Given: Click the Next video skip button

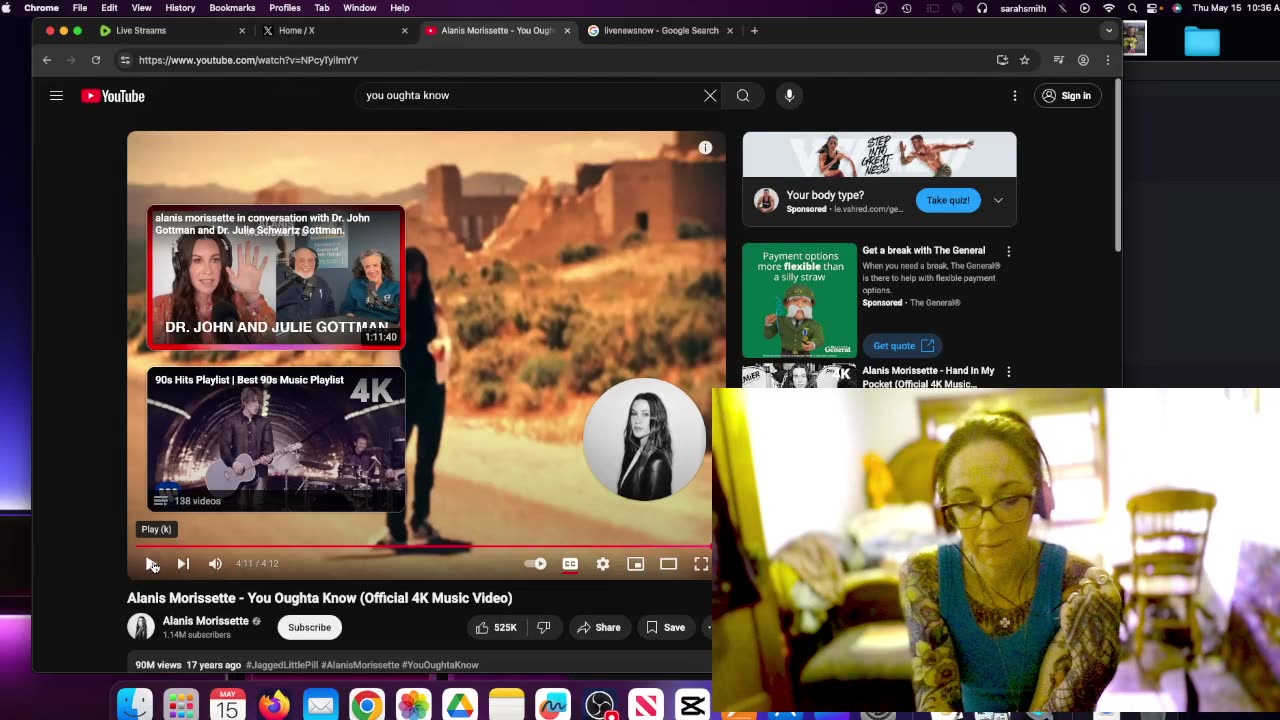Looking at the screenshot, I should 183,564.
